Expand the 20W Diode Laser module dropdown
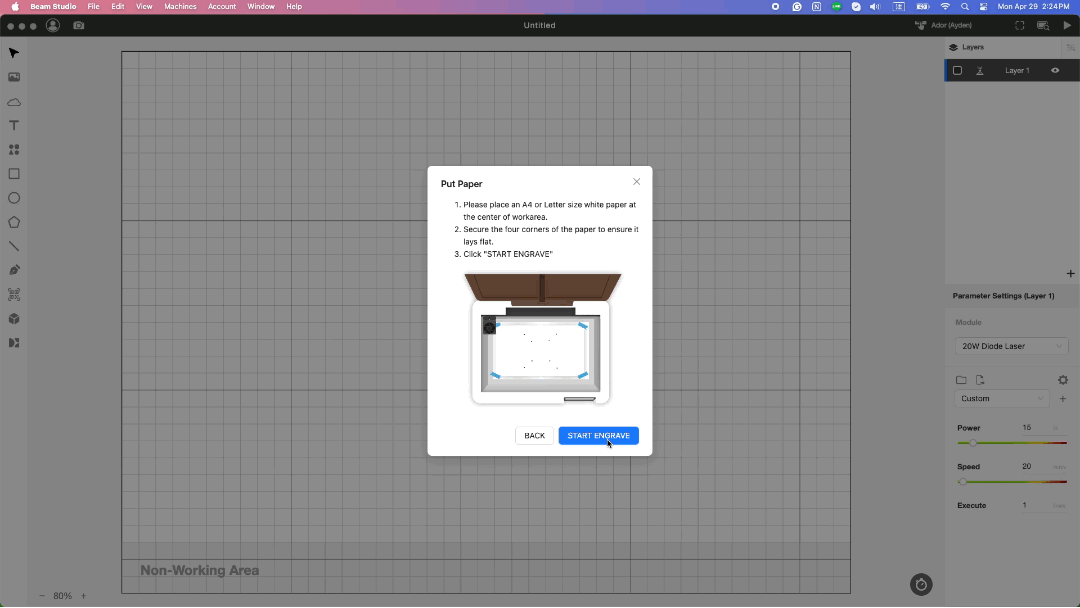 (x=1011, y=346)
